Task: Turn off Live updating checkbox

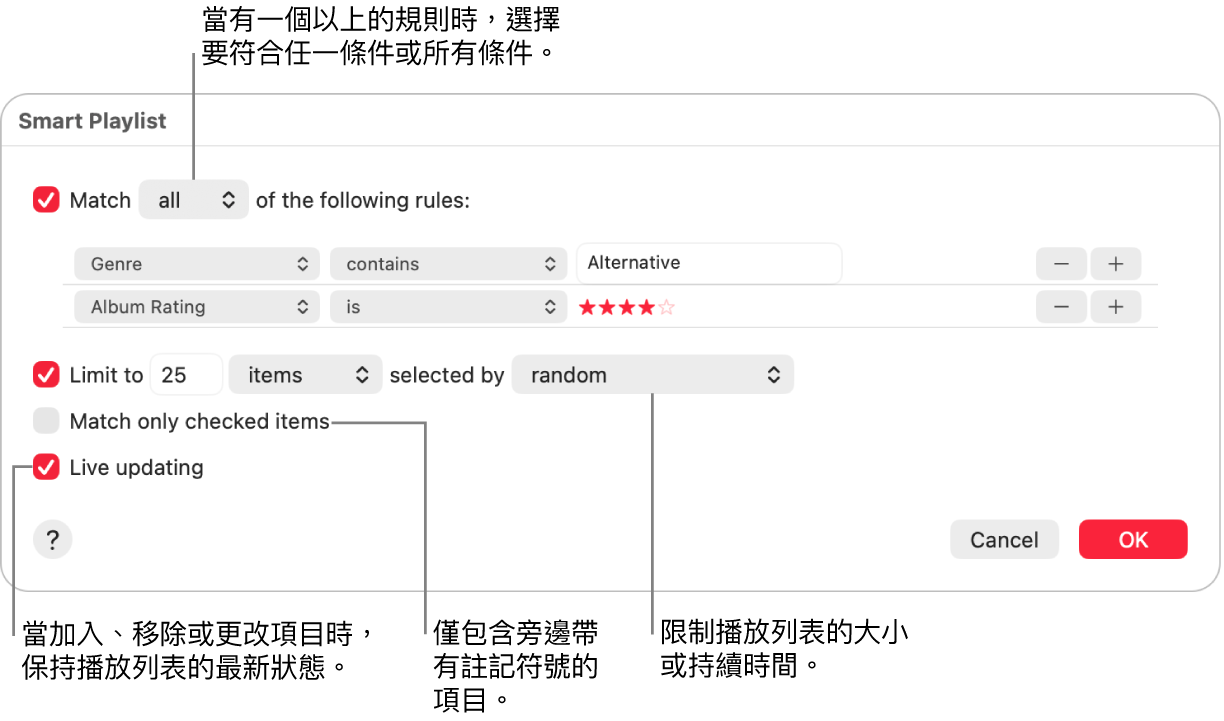Action: [x=47, y=467]
